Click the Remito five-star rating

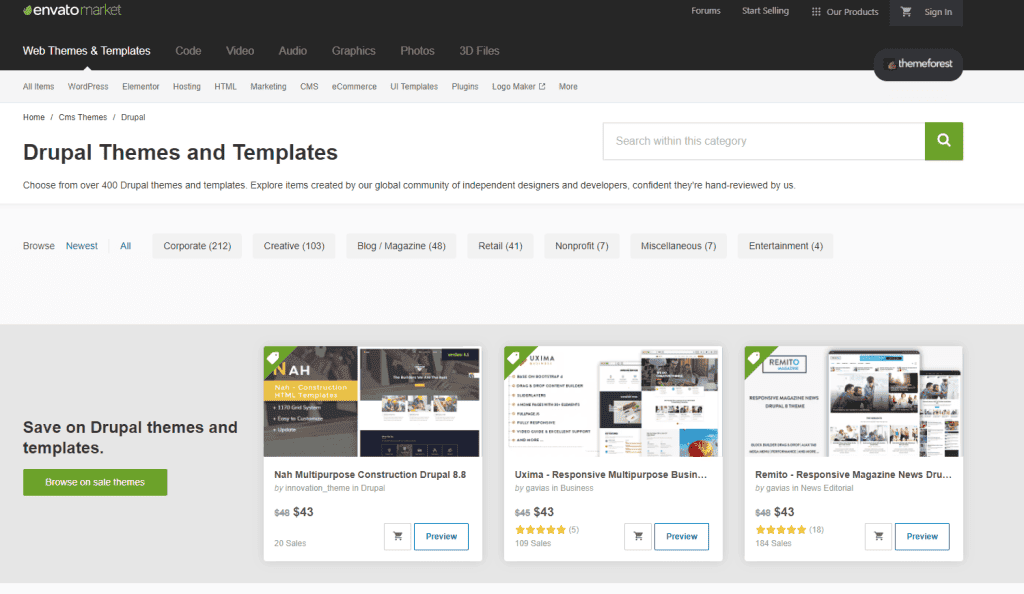tap(780, 530)
